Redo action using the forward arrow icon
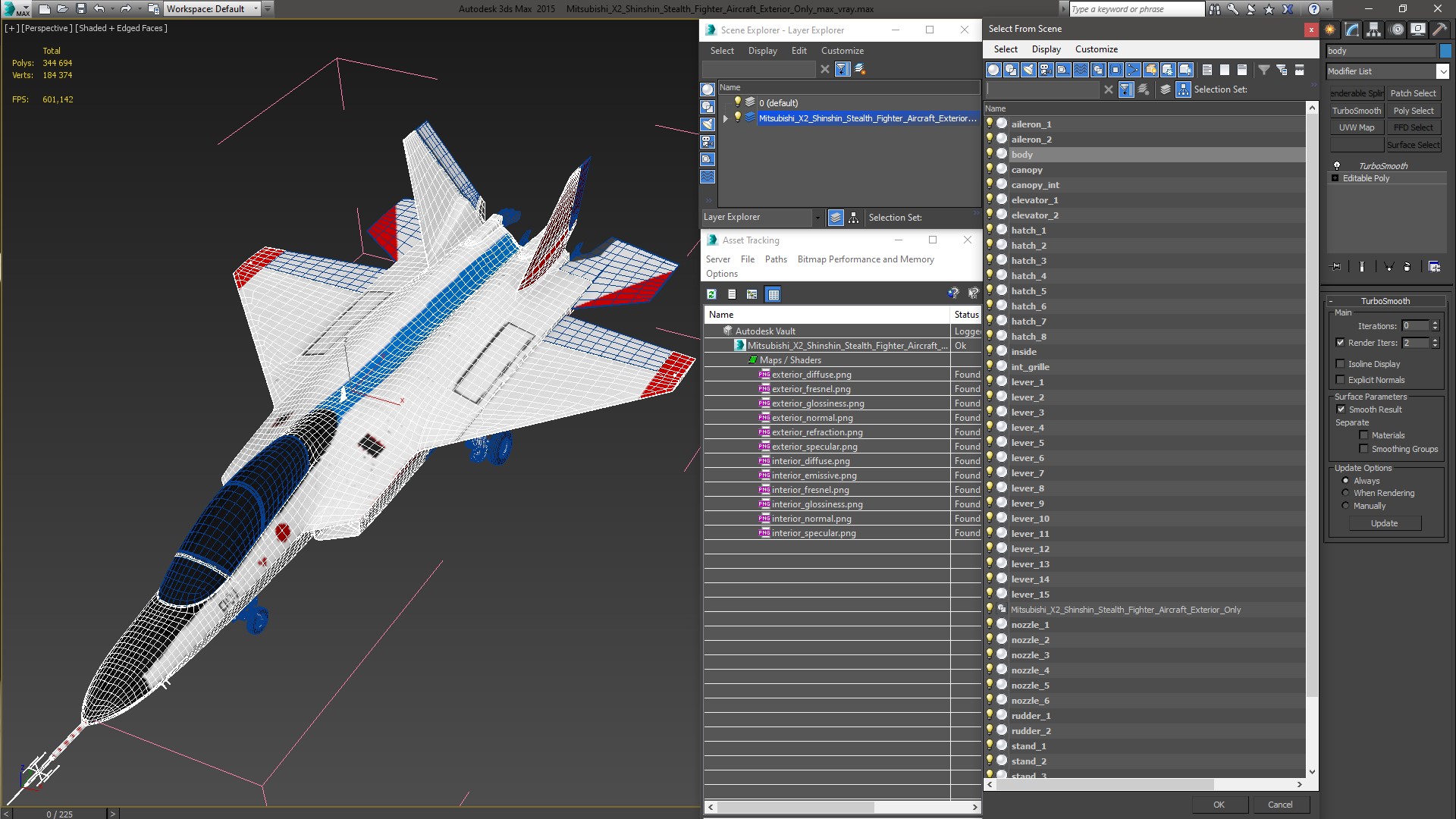The width and height of the screenshot is (1456, 819). point(126,9)
